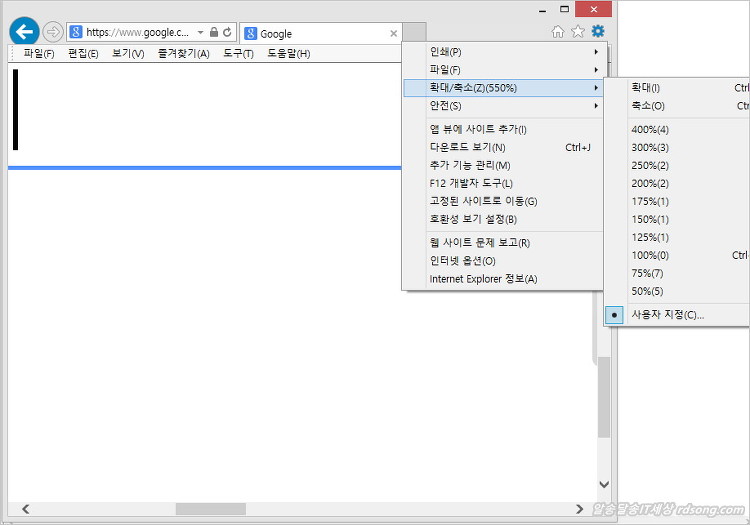Click the Home icon in toolbar
This screenshot has width=750, height=525.
[x=558, y=32]
